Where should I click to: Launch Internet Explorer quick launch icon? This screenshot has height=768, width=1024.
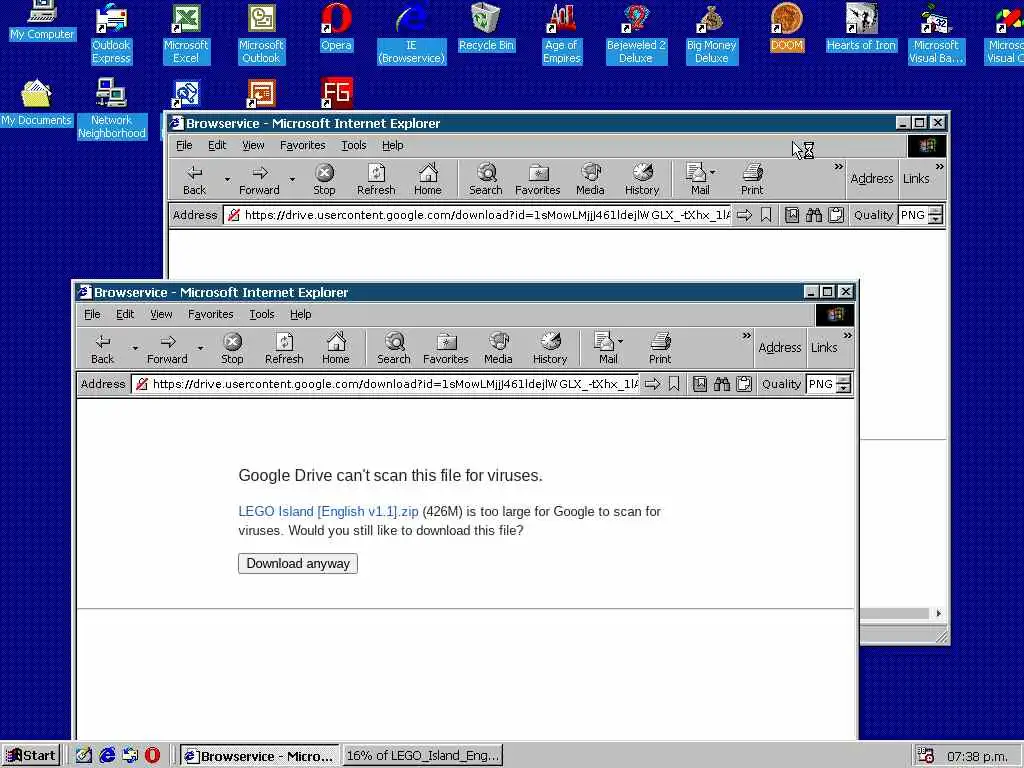(x=107, y=756)
